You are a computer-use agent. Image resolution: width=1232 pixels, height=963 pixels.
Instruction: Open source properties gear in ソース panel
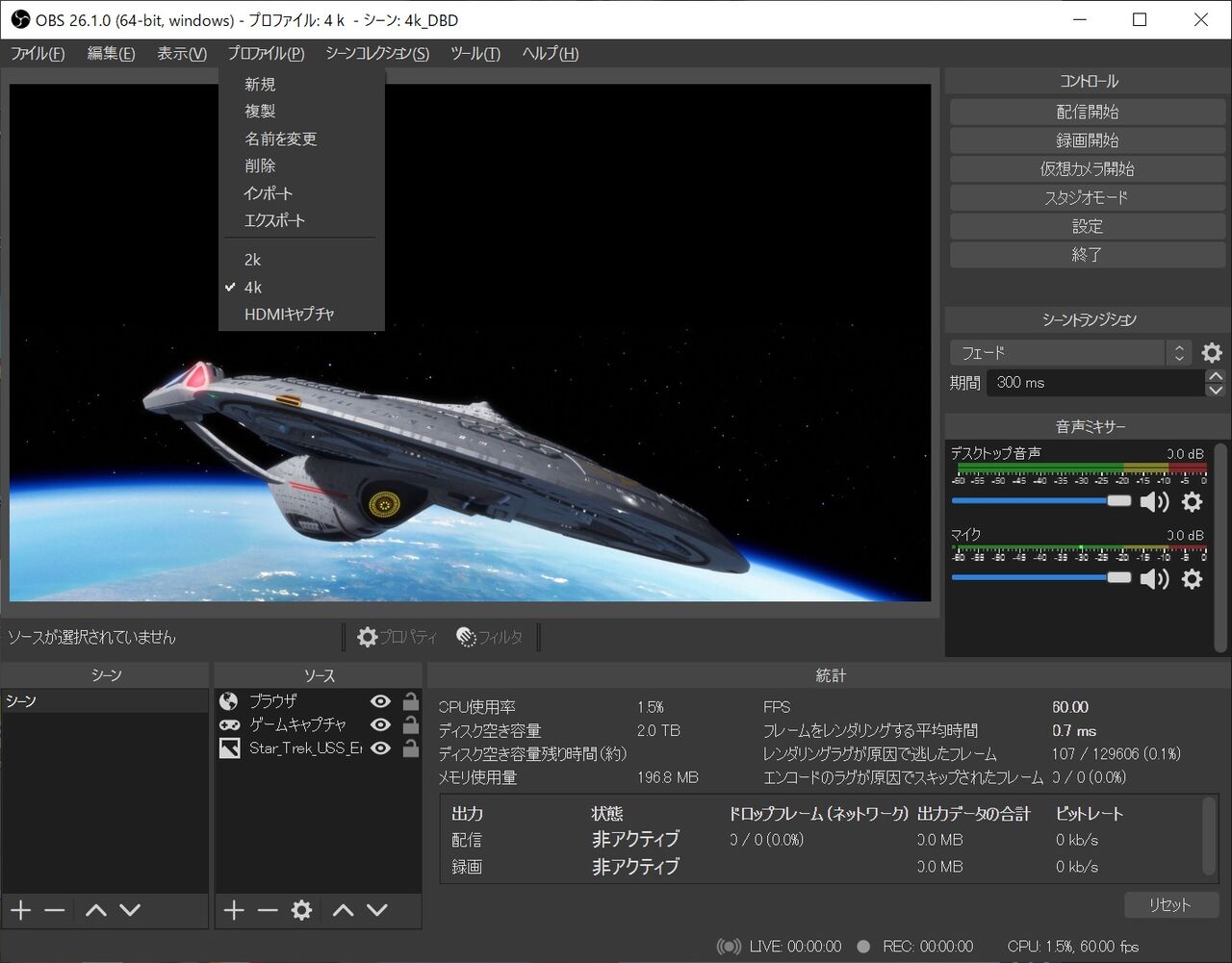click(302, 910)
